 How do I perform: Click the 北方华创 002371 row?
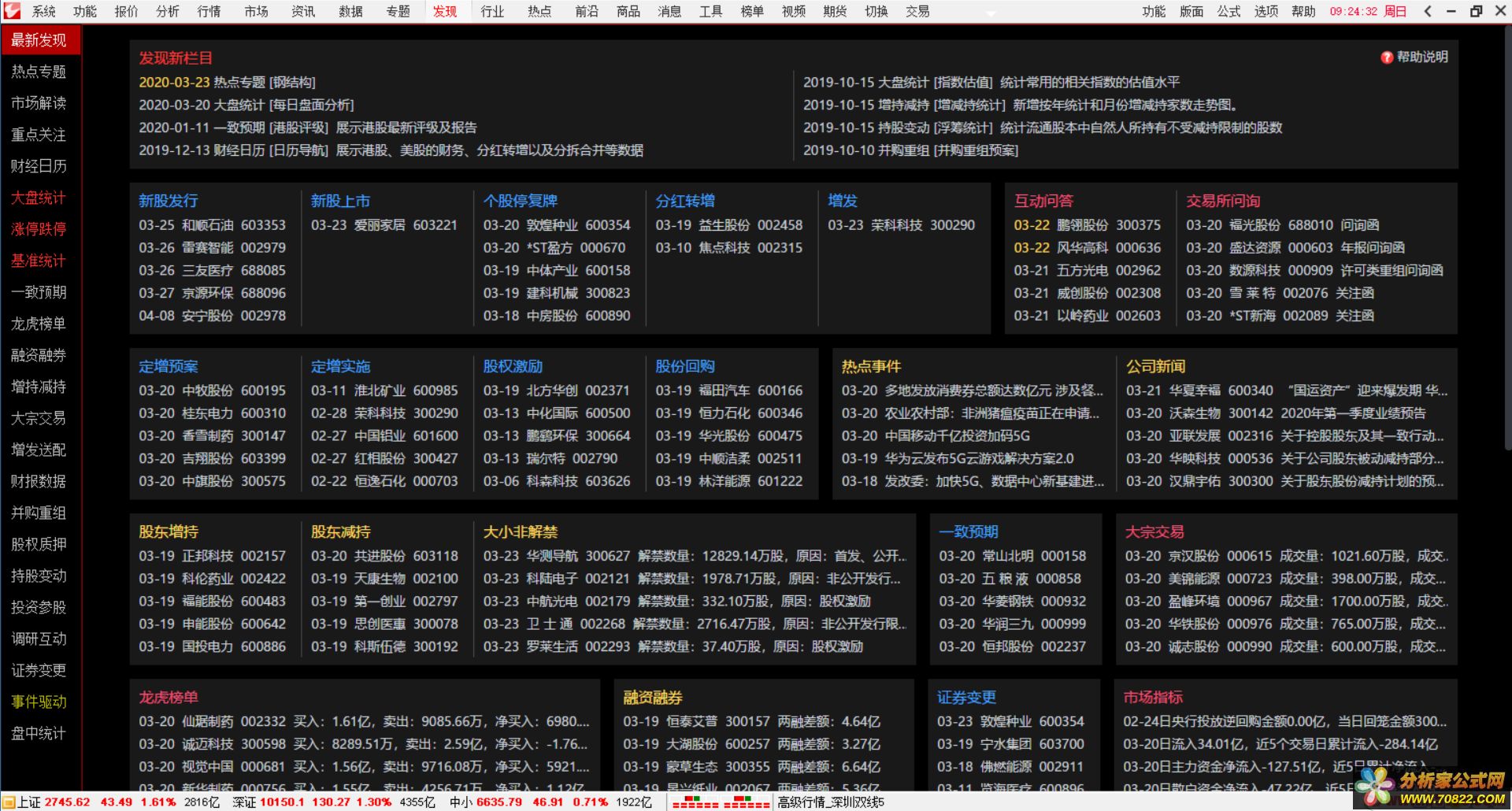point(557,391)
